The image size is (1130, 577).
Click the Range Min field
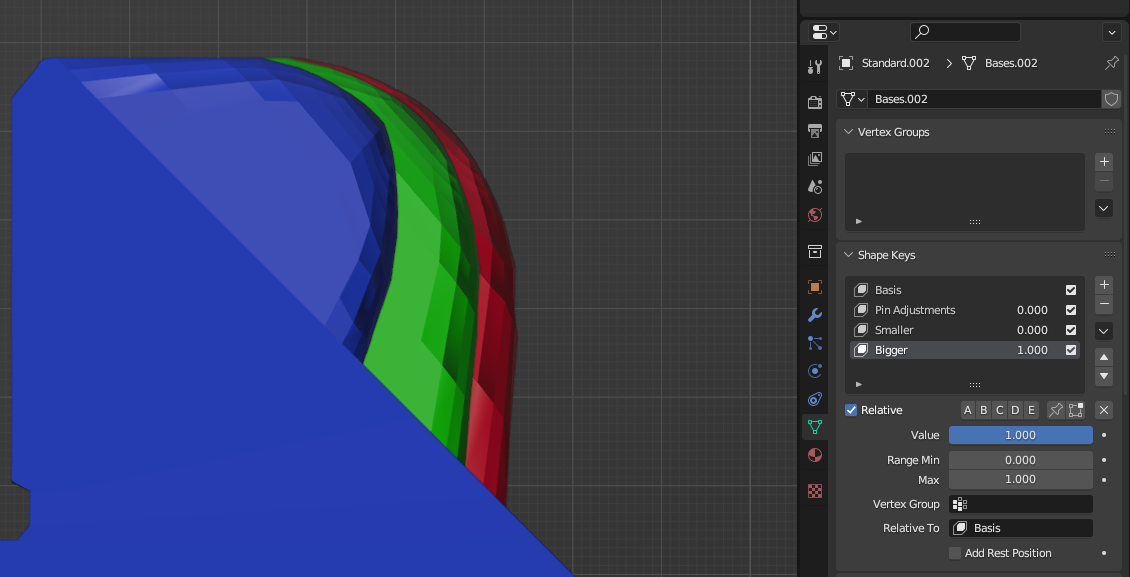[x=1020, y=460]
